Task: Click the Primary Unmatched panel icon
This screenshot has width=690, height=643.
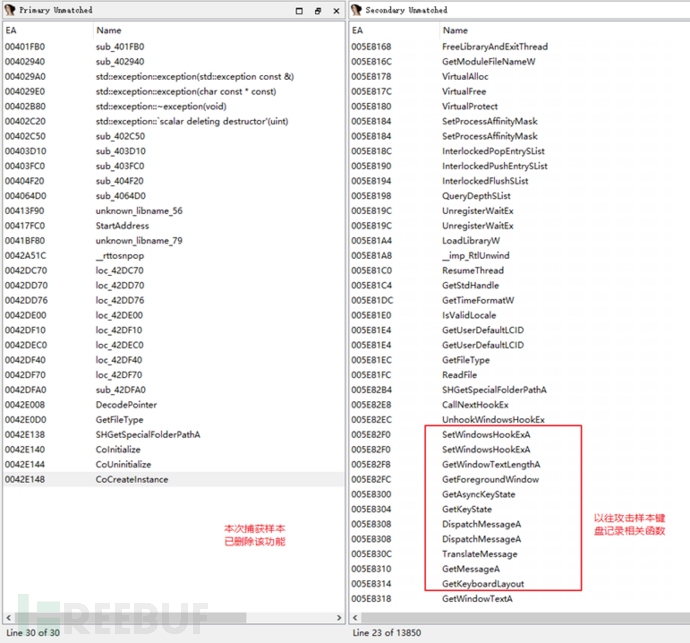Action: pyautogui.click(x=10, y=10)
